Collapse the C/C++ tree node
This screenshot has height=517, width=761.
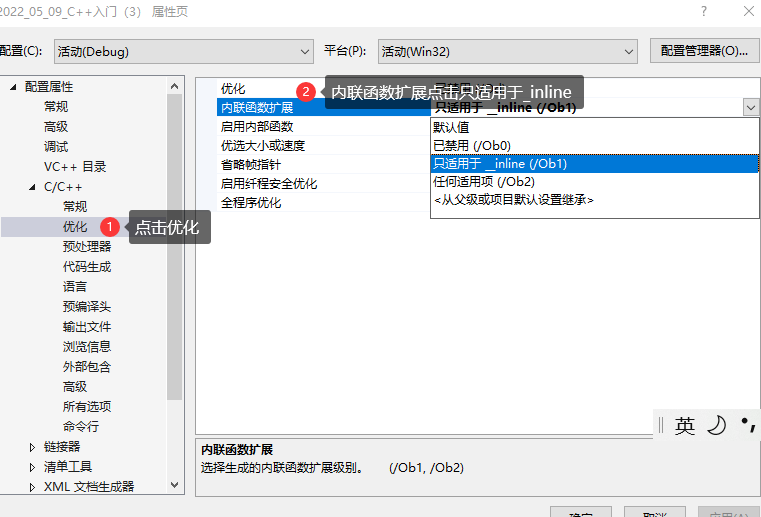[x=33, y=187]
